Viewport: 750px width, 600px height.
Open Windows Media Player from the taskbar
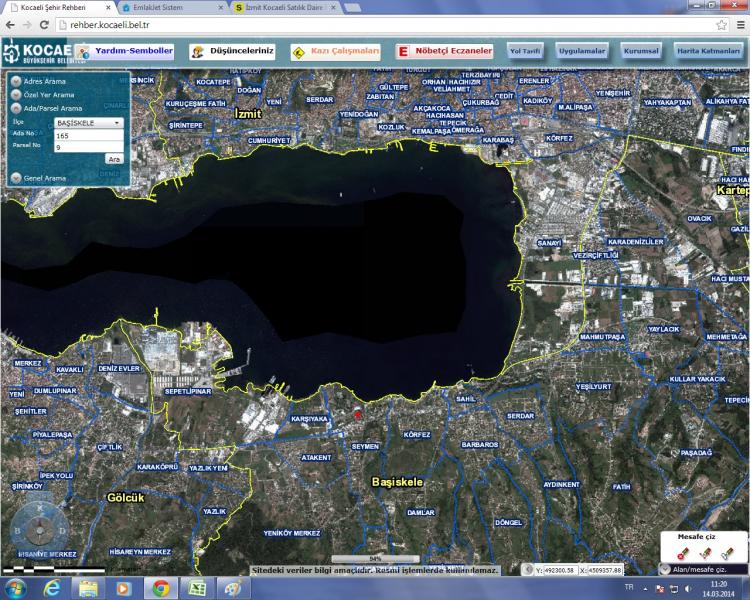click(124, 588)
